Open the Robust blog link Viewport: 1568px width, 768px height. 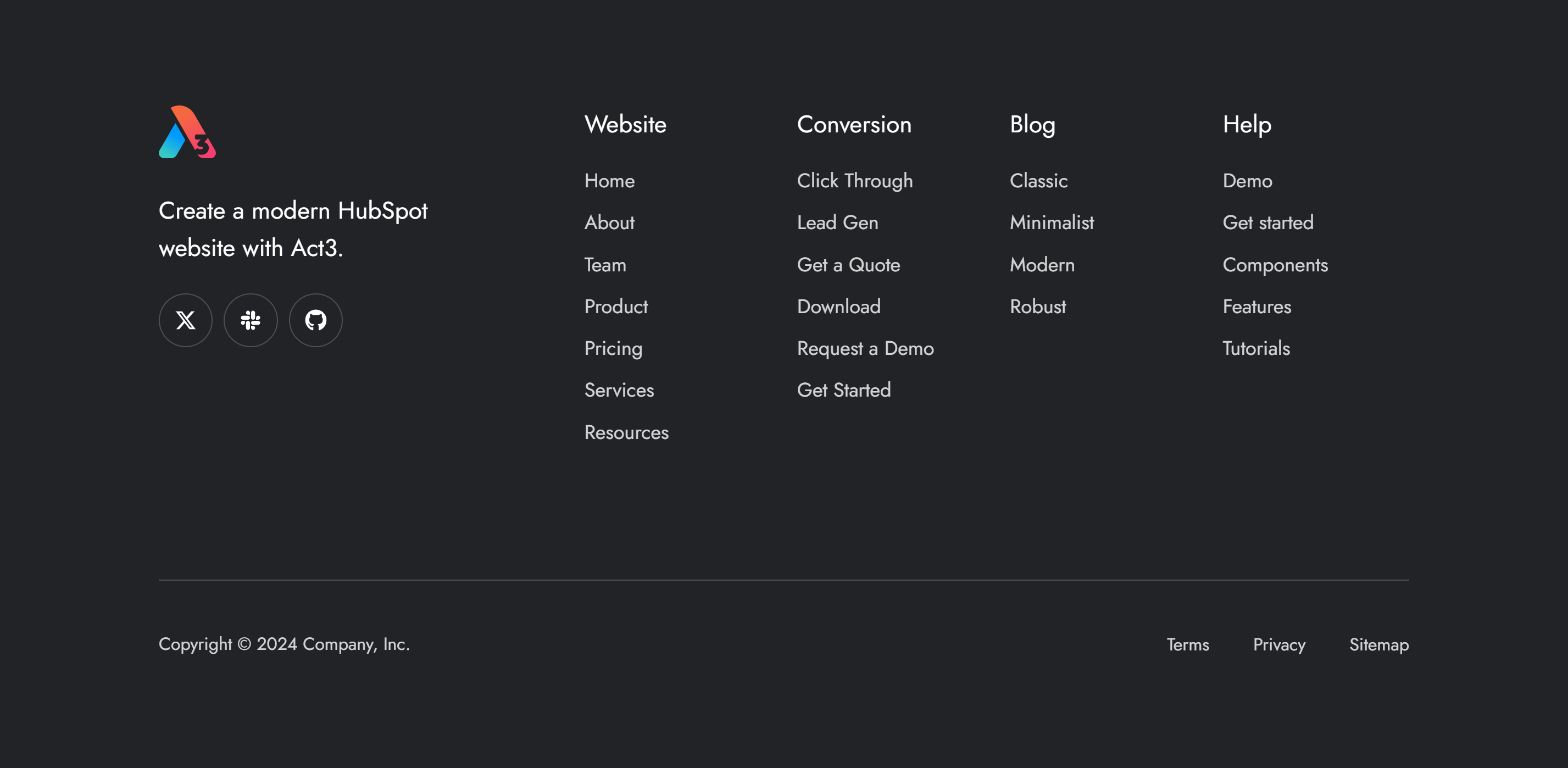(x=1037, y=307)
